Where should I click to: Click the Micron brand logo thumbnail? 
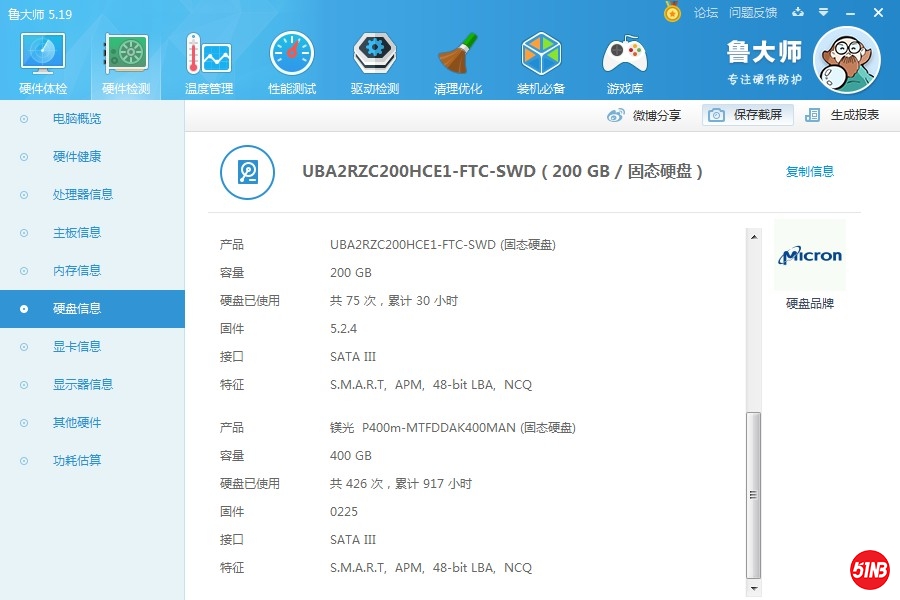point(810,256)
